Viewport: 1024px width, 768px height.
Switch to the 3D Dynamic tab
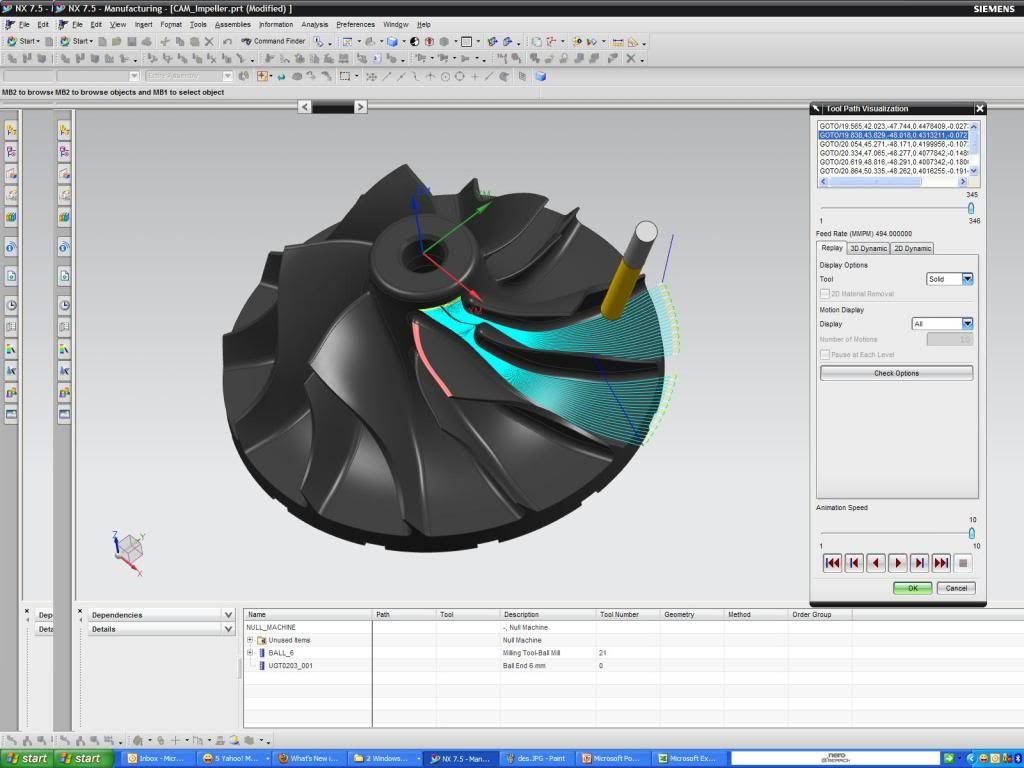(869, 248)
